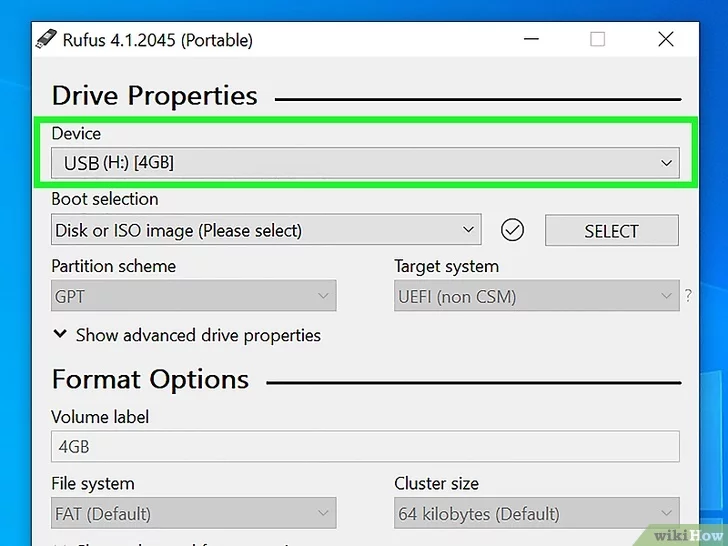The width and height of the screenshot is (728, 546).
Task: Open the Cluster size 64 kilobytes dropdown
Action: [x=536, y=513]
